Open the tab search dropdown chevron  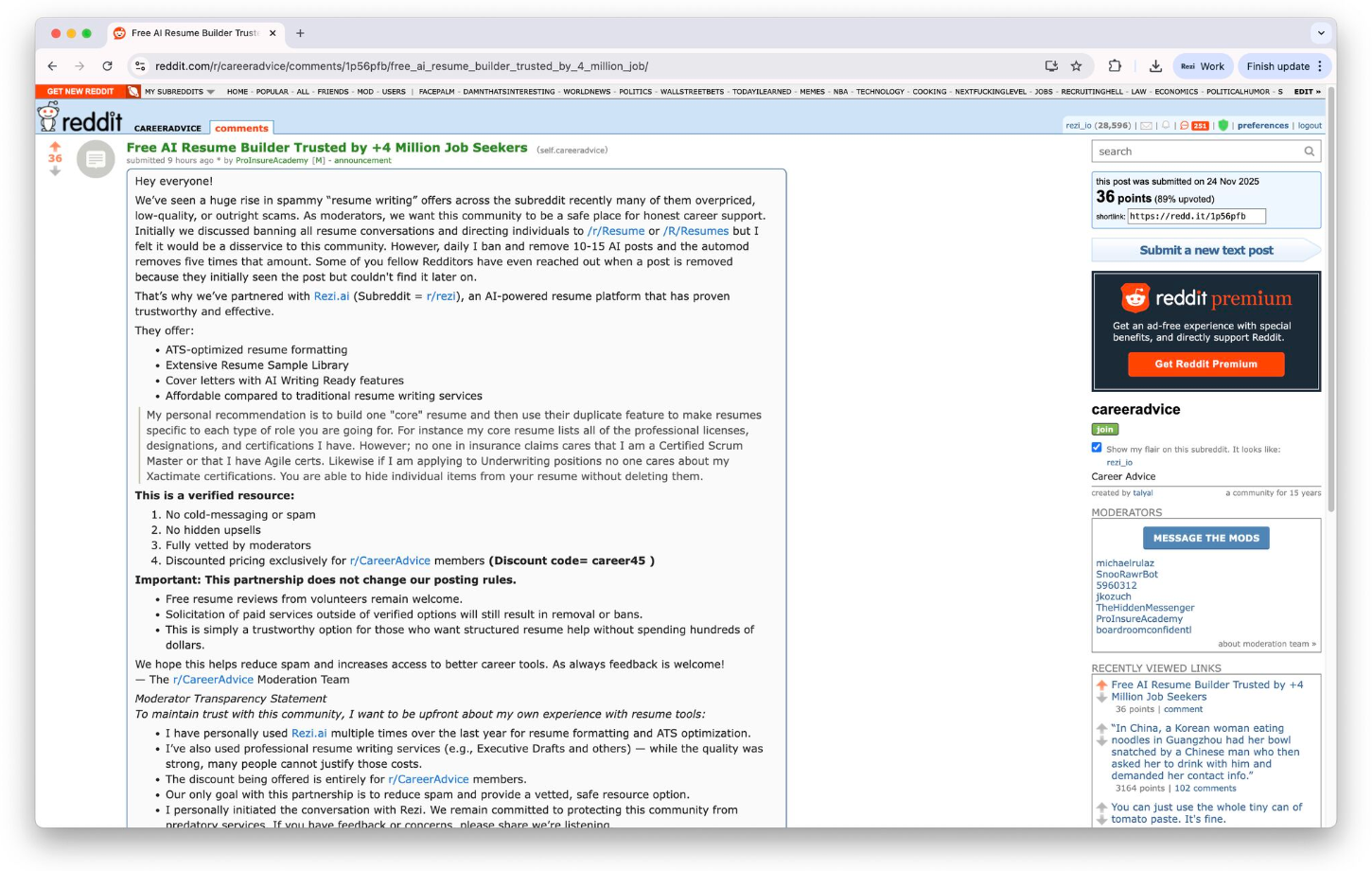tap(1321, 33)
